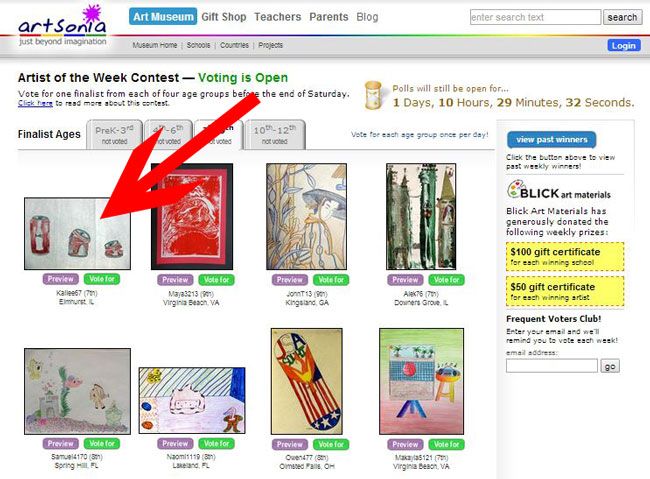The width and height of the screenshot is (650, 479).
Task: Click the Login button
Action: [624, 46]
